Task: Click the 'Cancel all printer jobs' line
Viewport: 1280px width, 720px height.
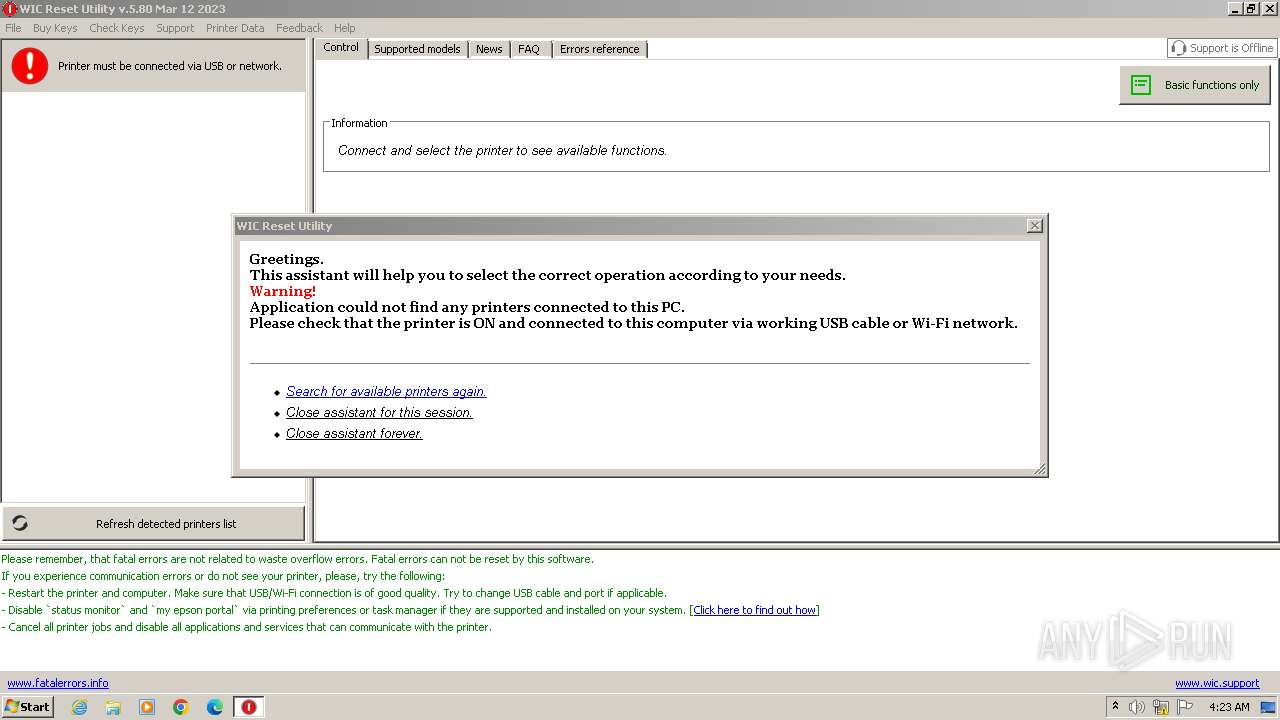Action: point(247,627)
